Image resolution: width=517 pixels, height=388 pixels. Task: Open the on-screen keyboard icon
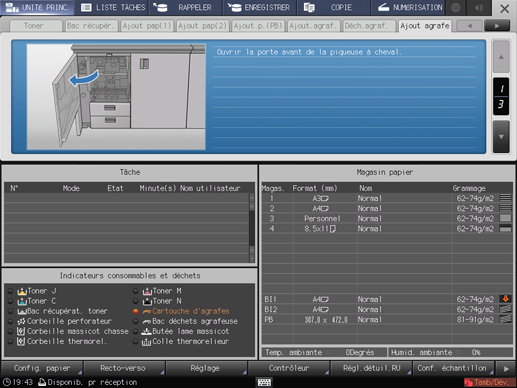265,382
